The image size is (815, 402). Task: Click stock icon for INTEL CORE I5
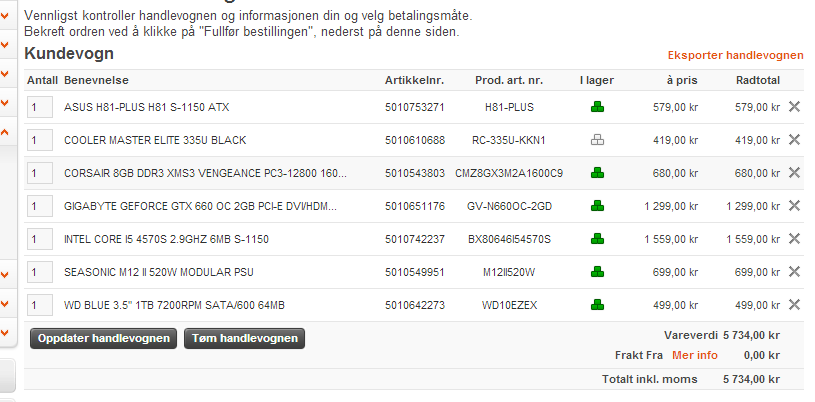(597, 239)
